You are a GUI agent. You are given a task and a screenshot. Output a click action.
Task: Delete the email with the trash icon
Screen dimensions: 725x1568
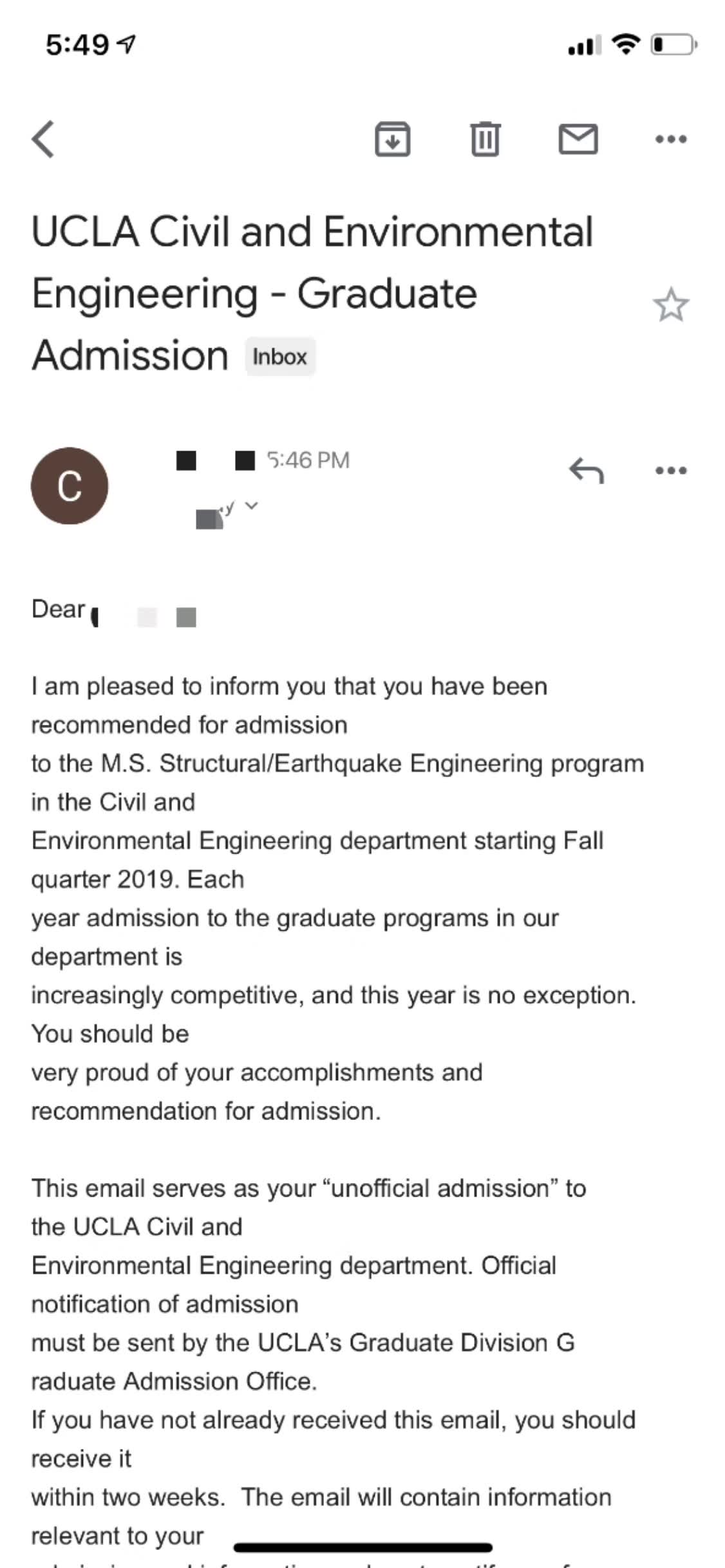click(x=485, y=139)
